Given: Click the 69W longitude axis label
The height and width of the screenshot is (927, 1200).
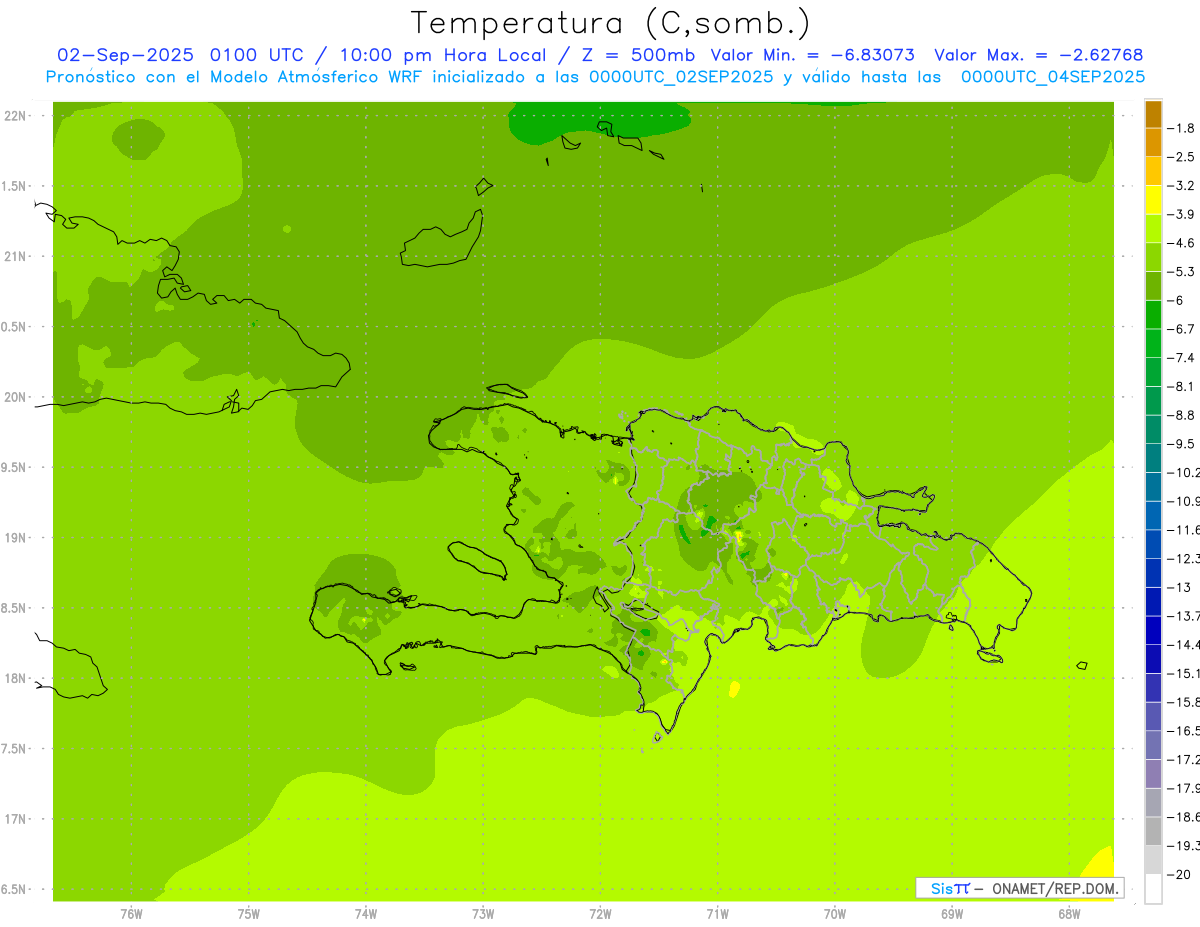Looking at the screenshot, I should pyautogui.click(x=952, y=914).
